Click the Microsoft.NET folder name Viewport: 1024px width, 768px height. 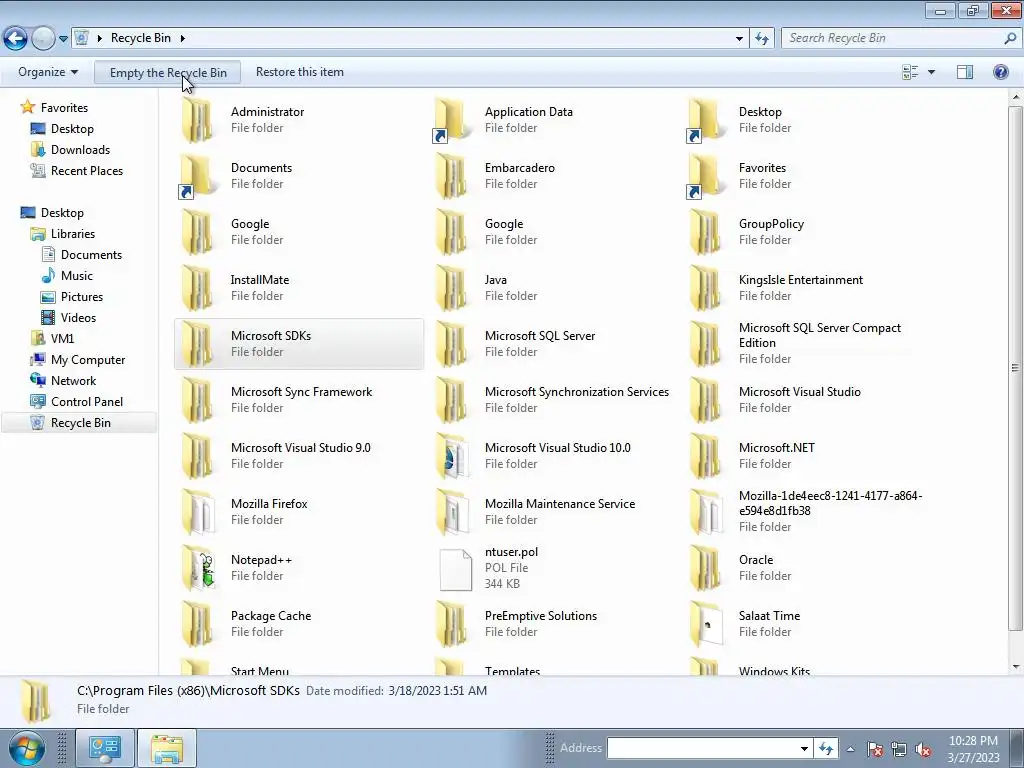(x=776, y=448)
